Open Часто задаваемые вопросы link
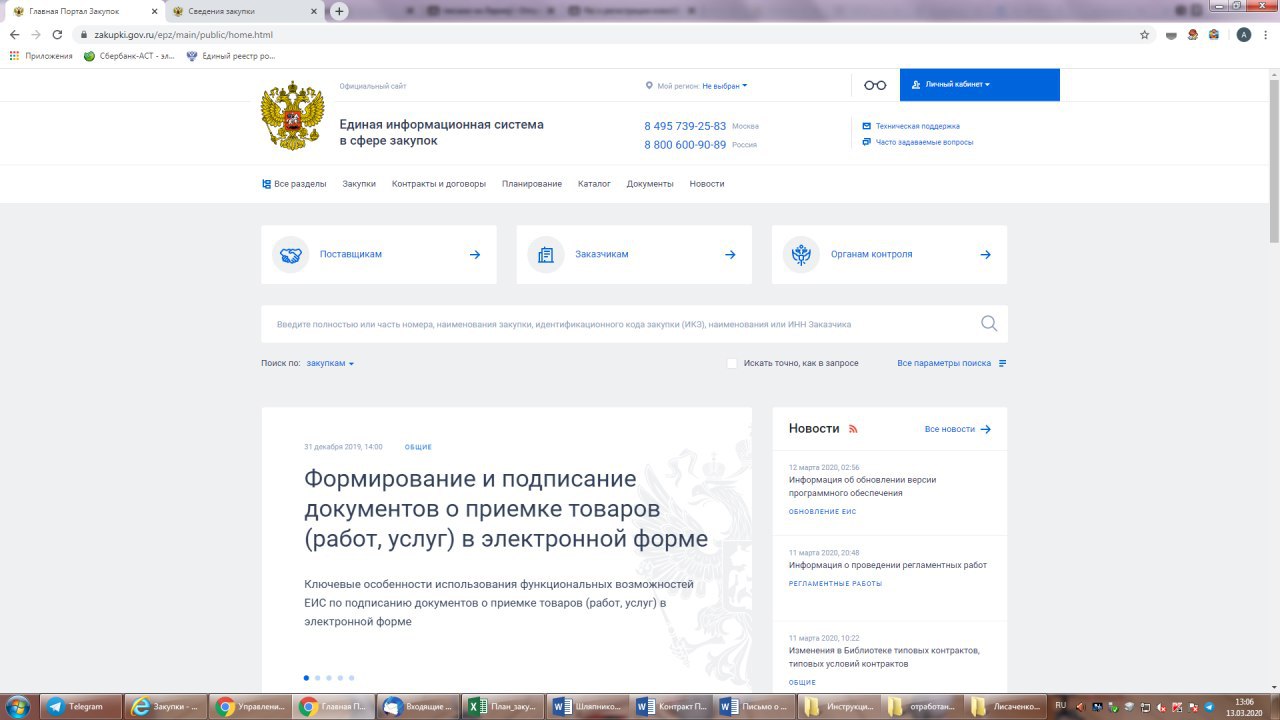This screenshot has height=720, width=1280. [x=918, y=142]
